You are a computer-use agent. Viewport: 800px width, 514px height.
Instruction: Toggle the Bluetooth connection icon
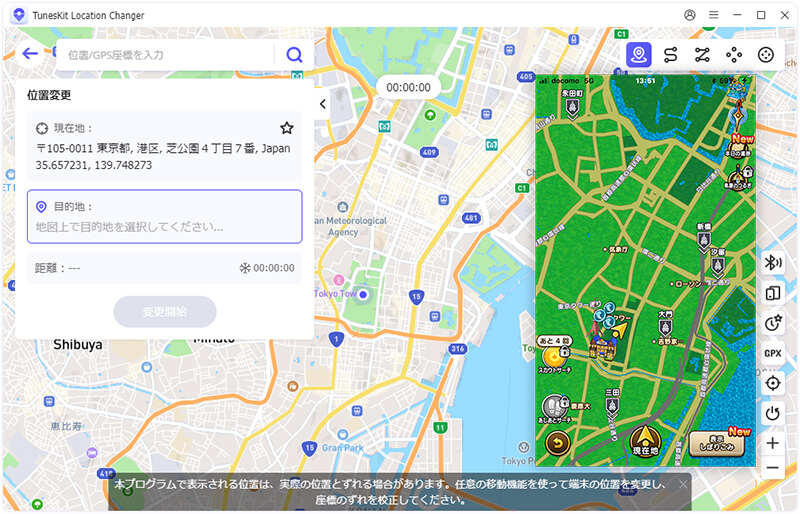pos(772,263)
